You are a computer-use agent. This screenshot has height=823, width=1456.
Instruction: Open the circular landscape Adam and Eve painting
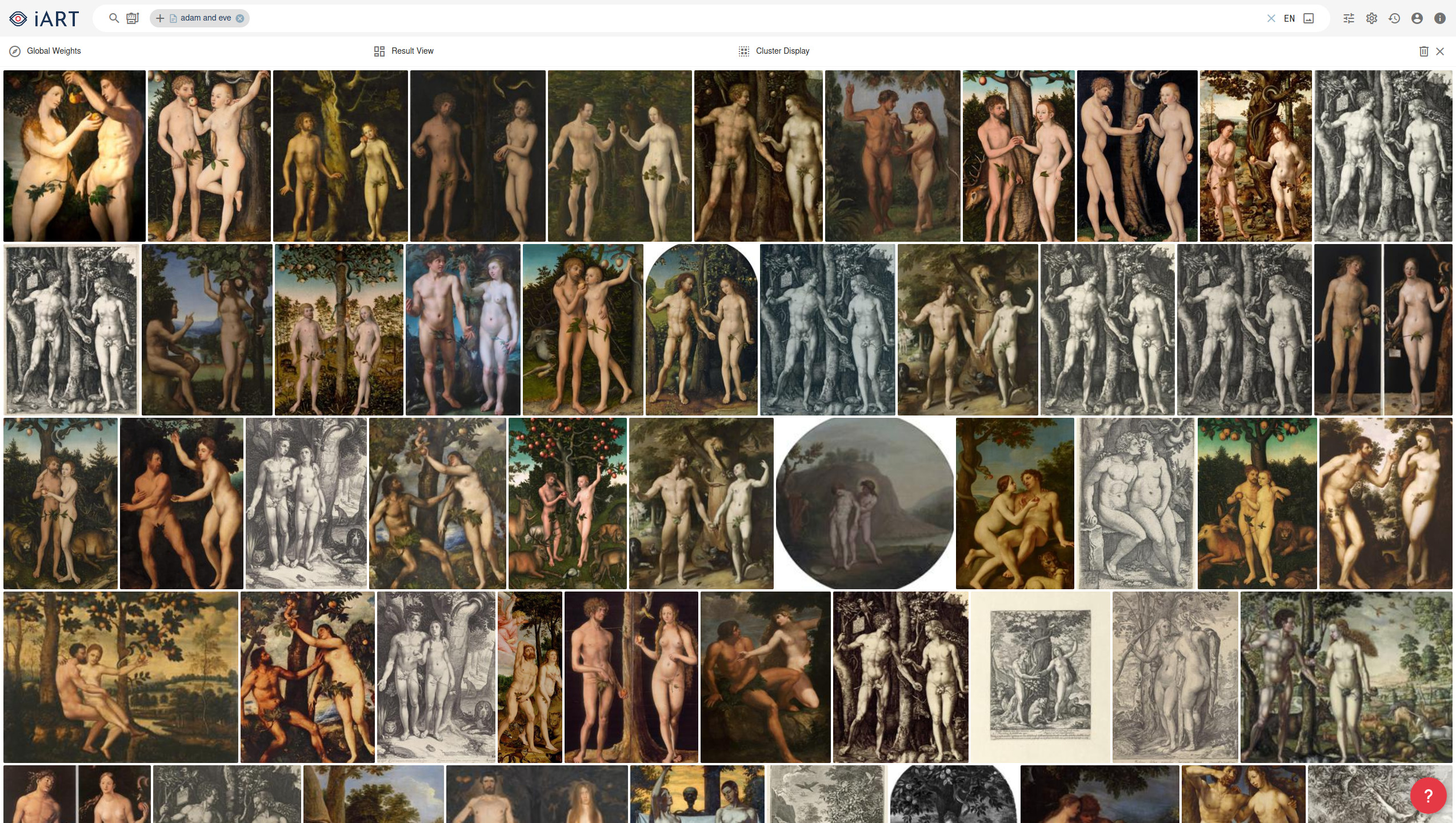865,504
